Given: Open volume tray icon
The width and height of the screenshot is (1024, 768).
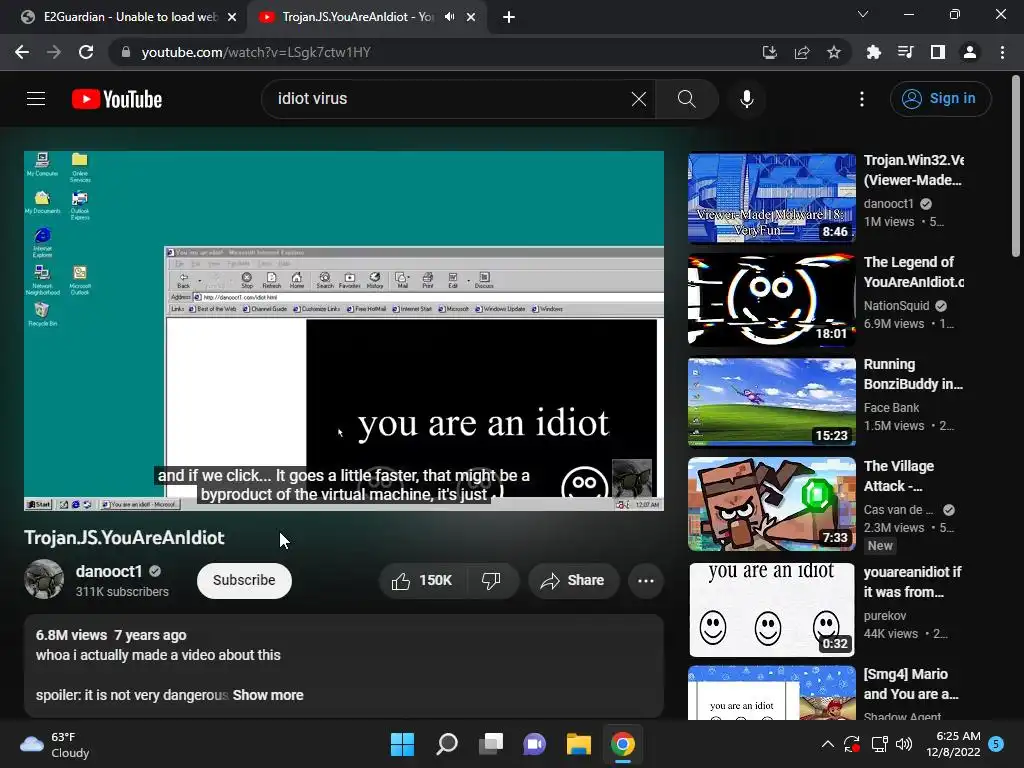Looking at the screenshot, I should [904, 744].
